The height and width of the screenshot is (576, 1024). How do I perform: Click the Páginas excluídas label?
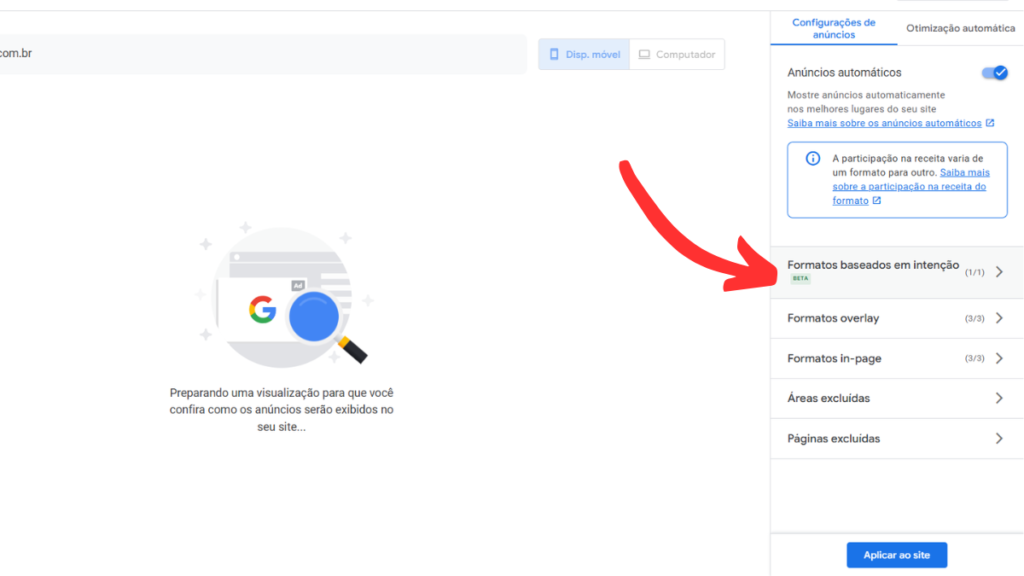(833, 439)
